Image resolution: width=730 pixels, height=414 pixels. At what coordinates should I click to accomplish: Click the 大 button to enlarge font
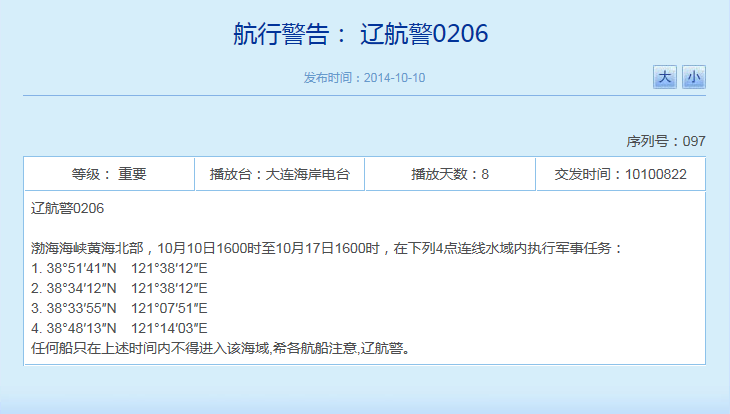click(x=665, y=77)
